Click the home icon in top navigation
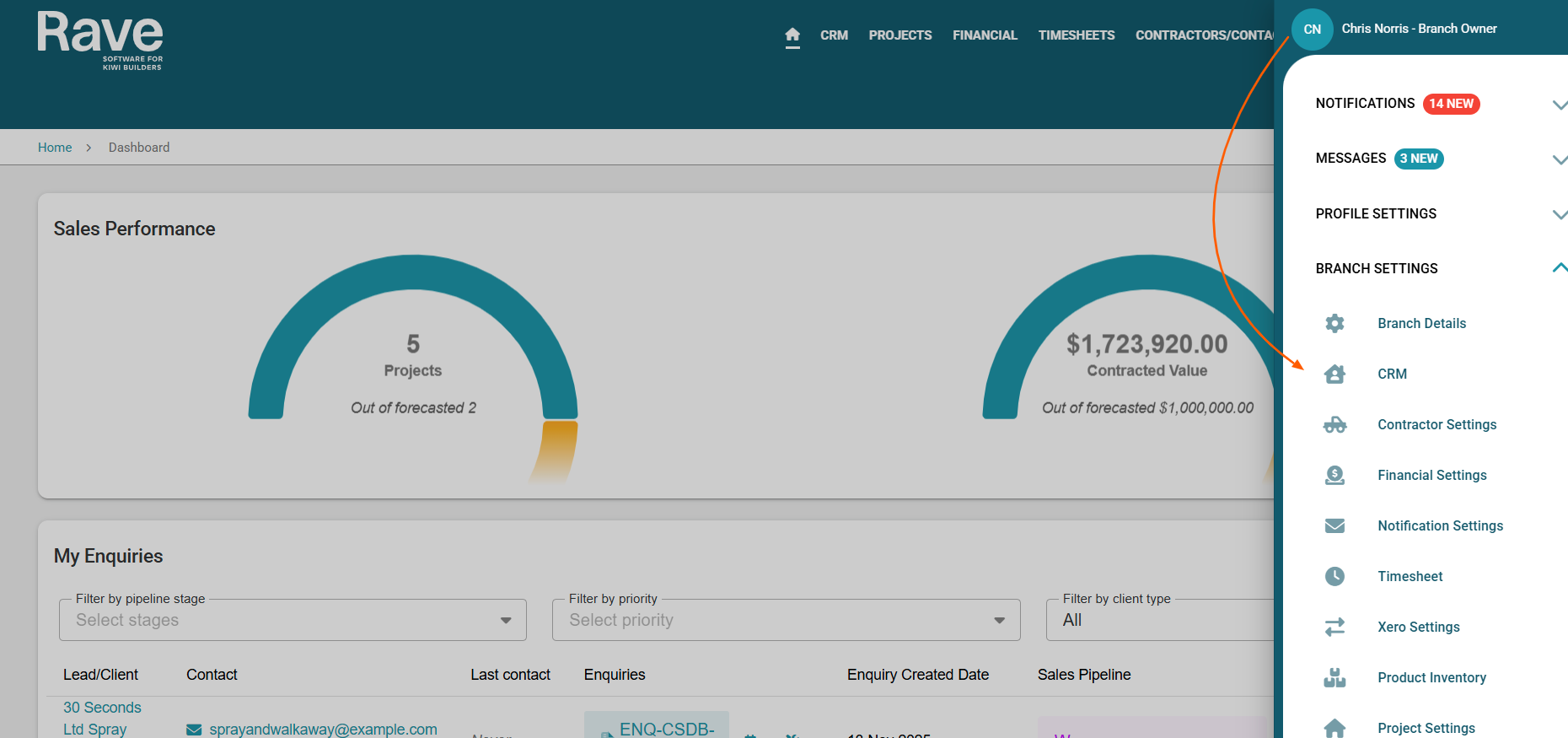1568x738 pixels. click(792, 35)
